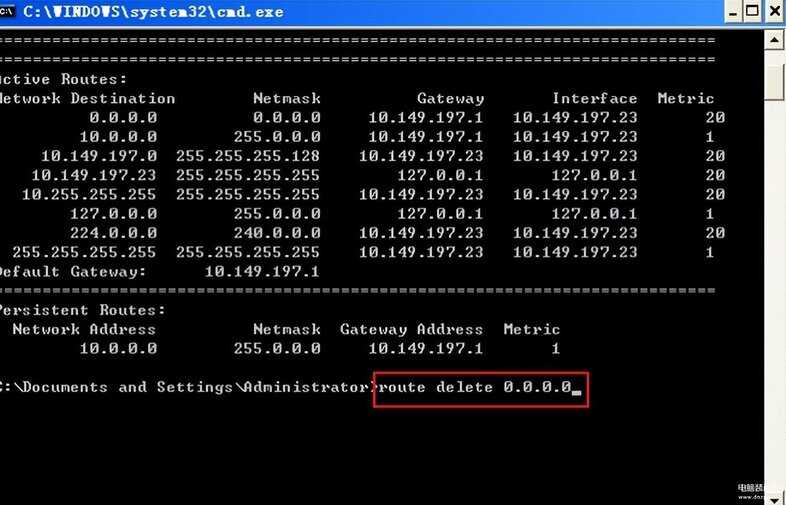Select destination 10.149.197.0
Viewport: 786px width, 505px height.
(99, 156)
